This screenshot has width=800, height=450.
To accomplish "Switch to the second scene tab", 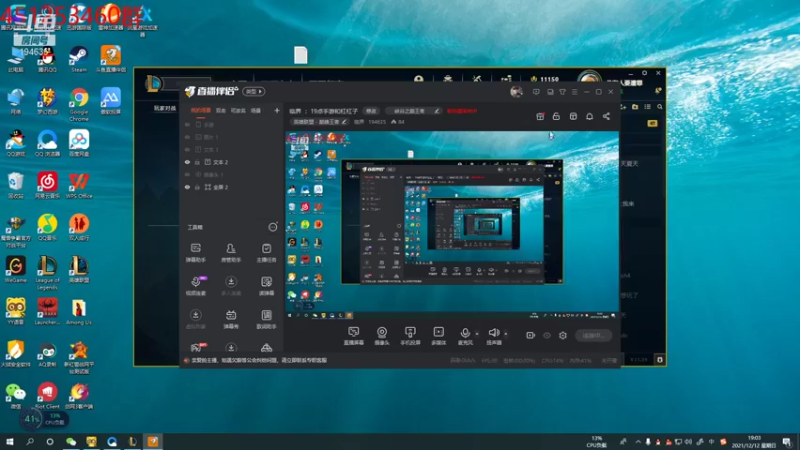I will (x=220, y=110).
